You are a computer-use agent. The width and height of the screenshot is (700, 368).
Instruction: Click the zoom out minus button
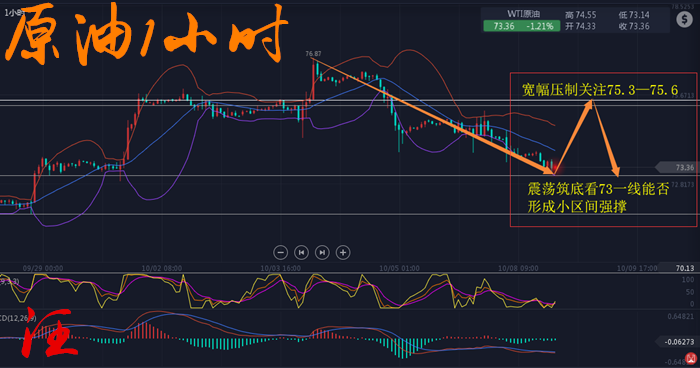point(280,253)
